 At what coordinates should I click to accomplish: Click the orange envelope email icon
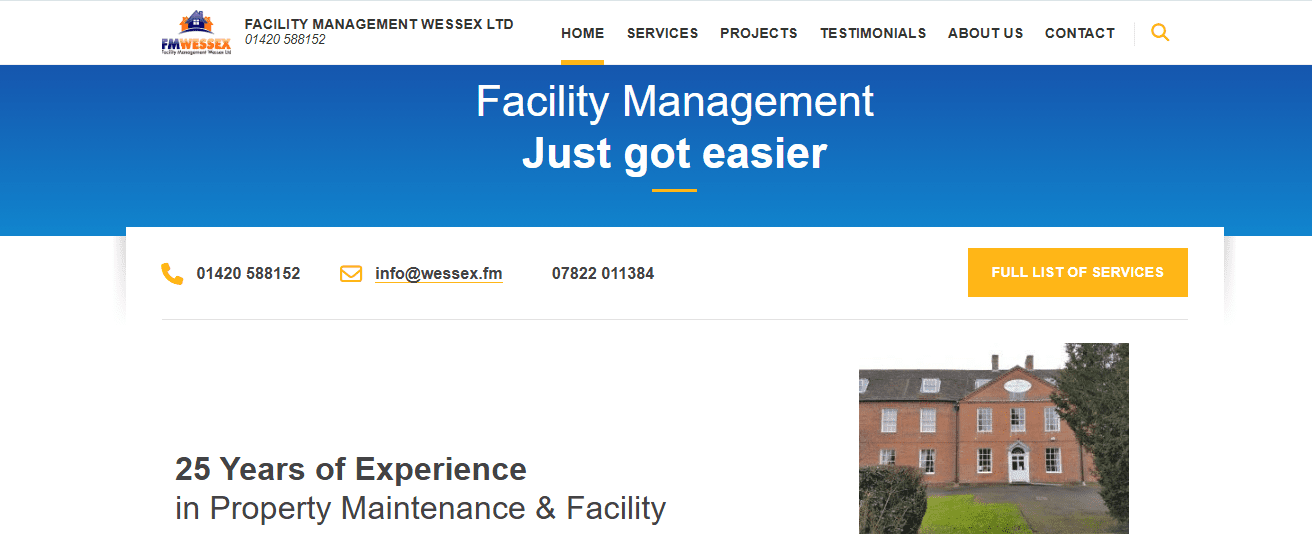click(351, 274)
